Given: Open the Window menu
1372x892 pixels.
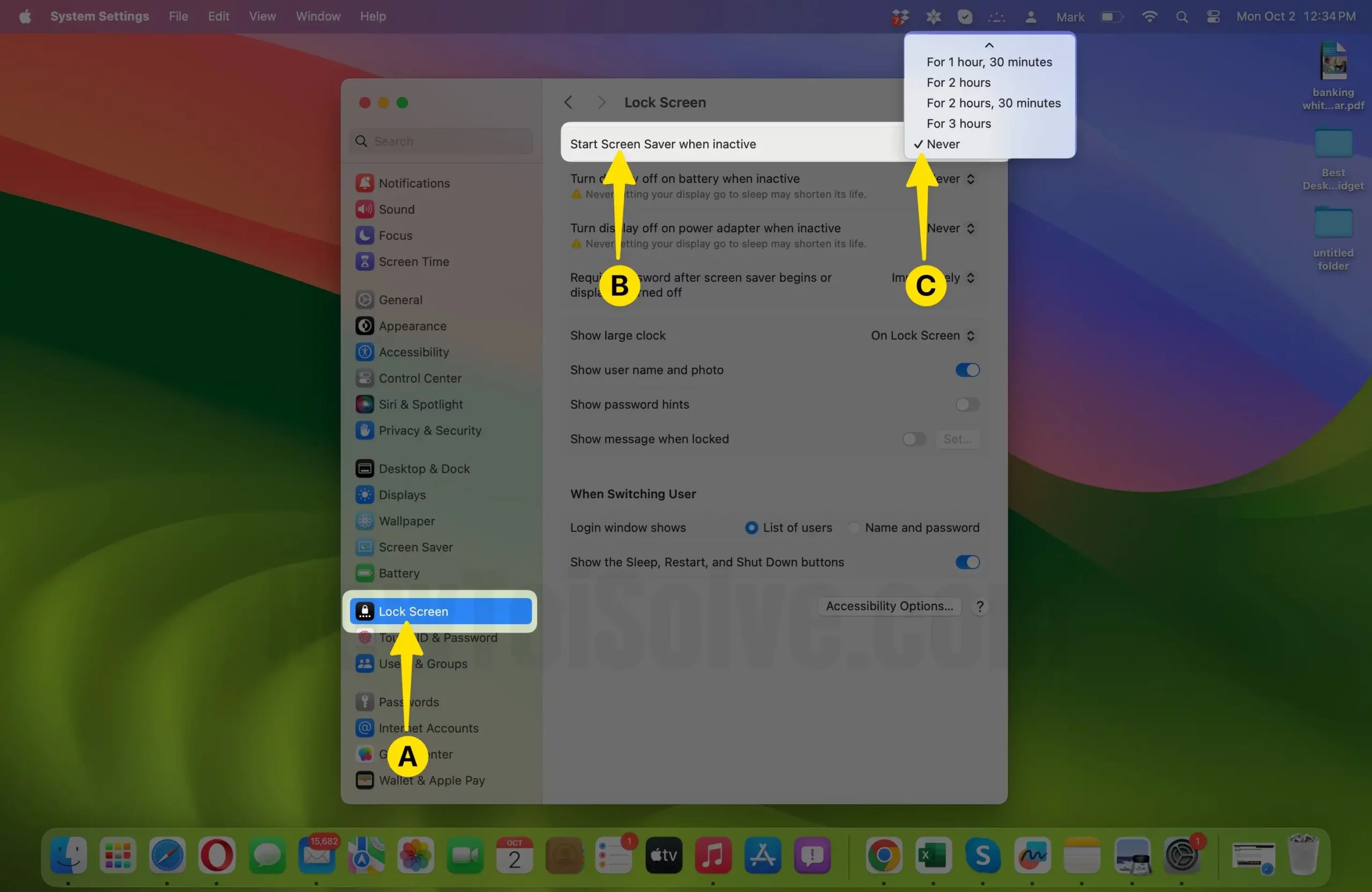Looking at the screenshot, I should point(318,16).
